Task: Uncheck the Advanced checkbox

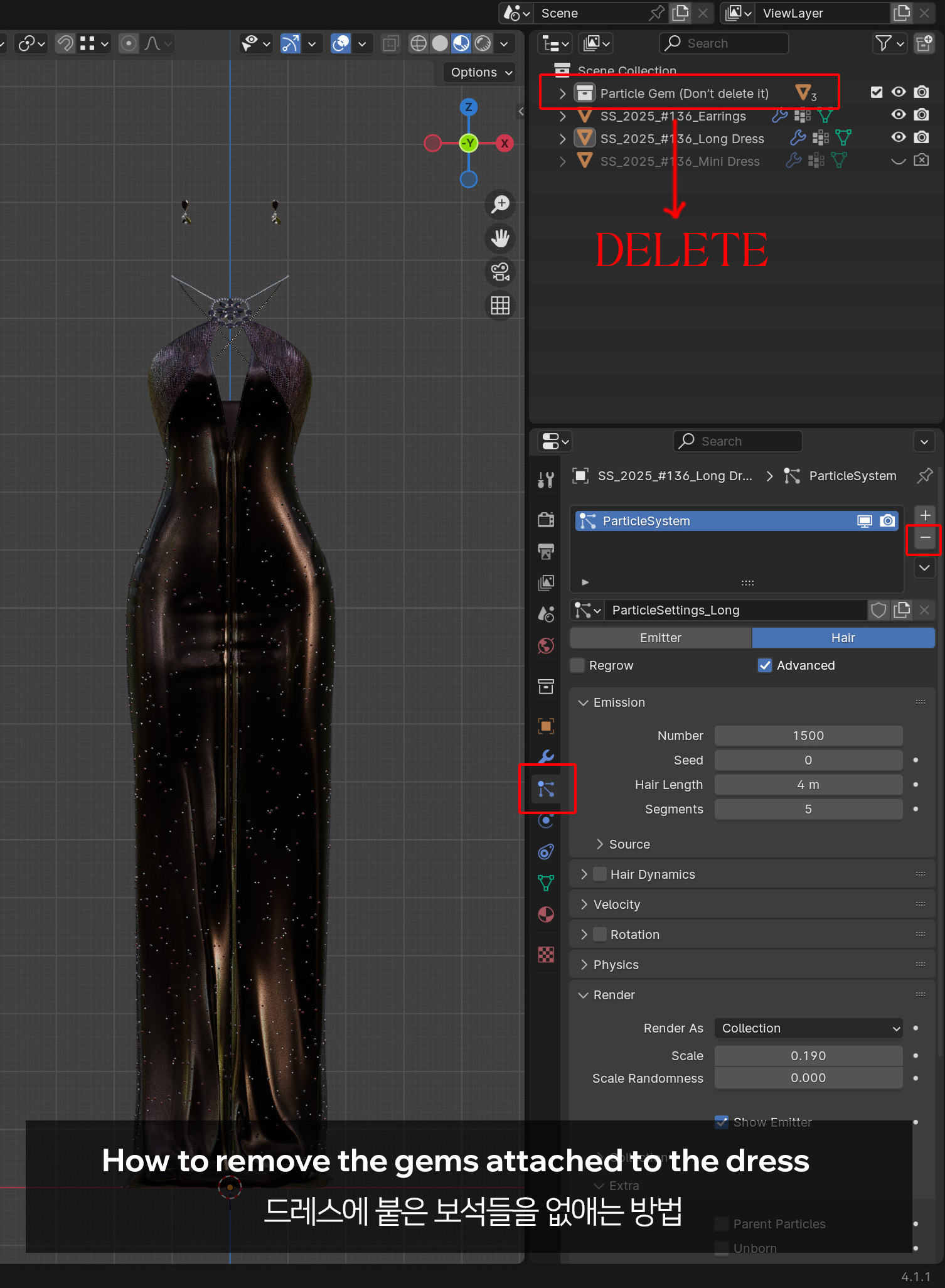Action: point(764,665)
